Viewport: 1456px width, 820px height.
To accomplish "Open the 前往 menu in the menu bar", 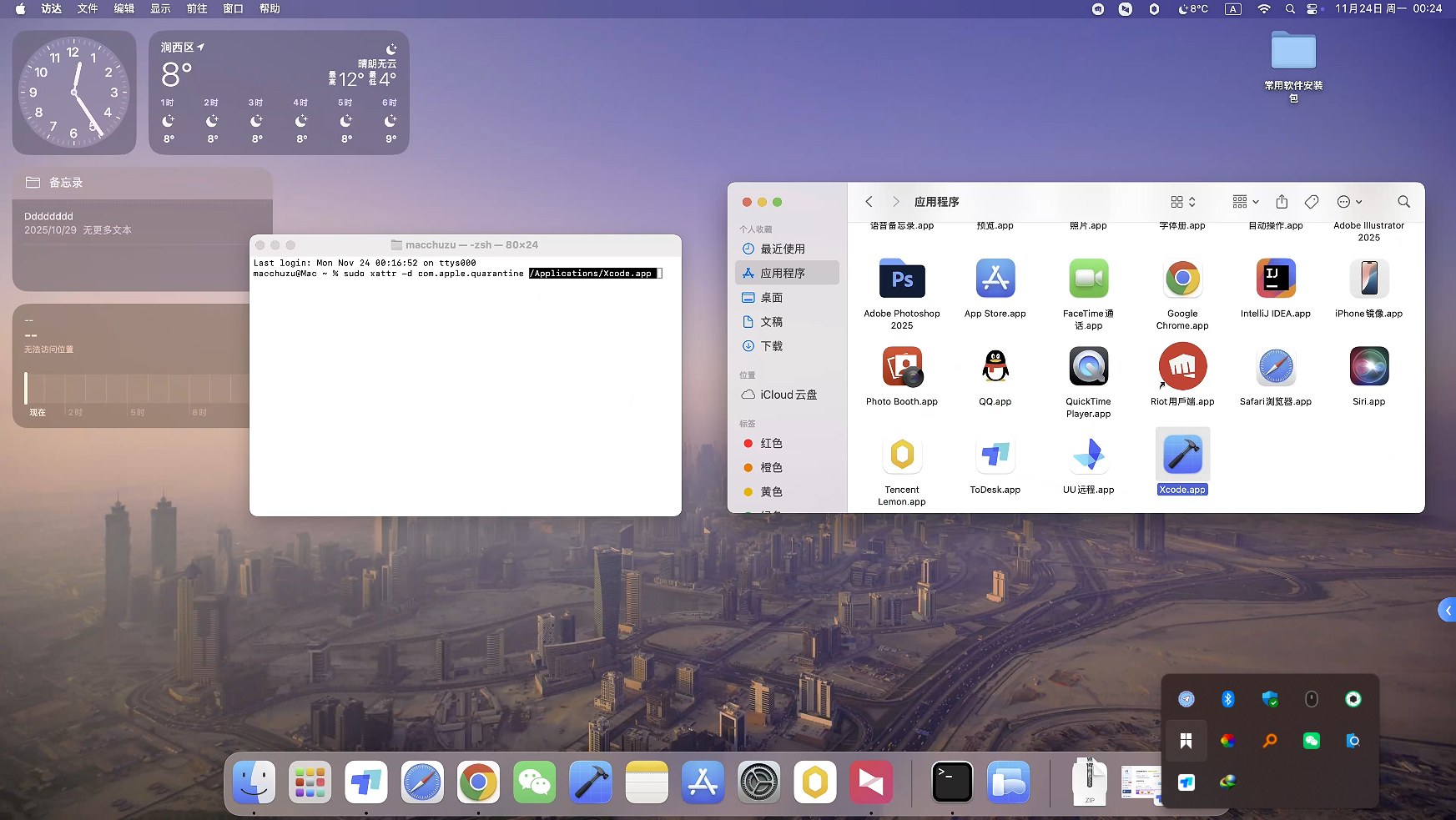I will 197,9.
